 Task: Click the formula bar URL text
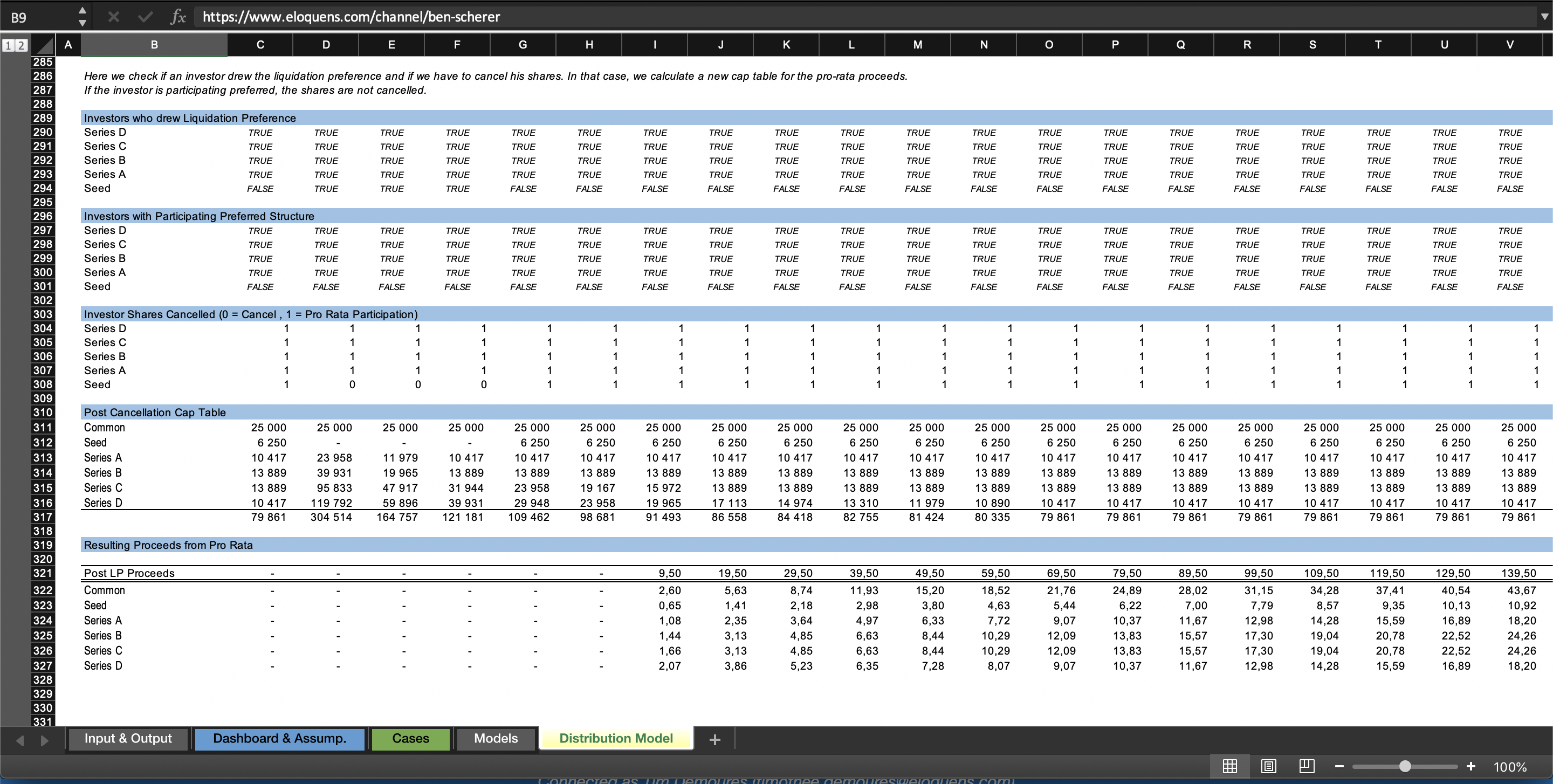pyautogui.click(x=351, y=17)
